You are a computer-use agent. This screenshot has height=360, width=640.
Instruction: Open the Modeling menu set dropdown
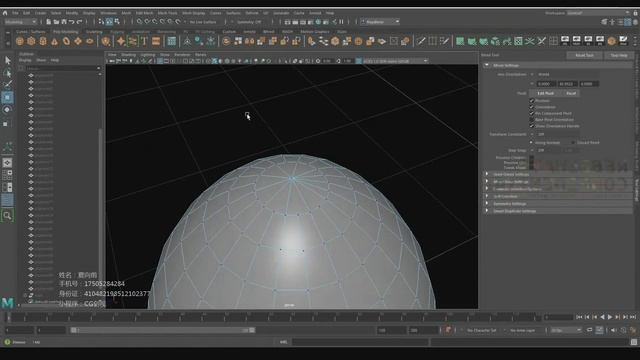coord(20,22)
